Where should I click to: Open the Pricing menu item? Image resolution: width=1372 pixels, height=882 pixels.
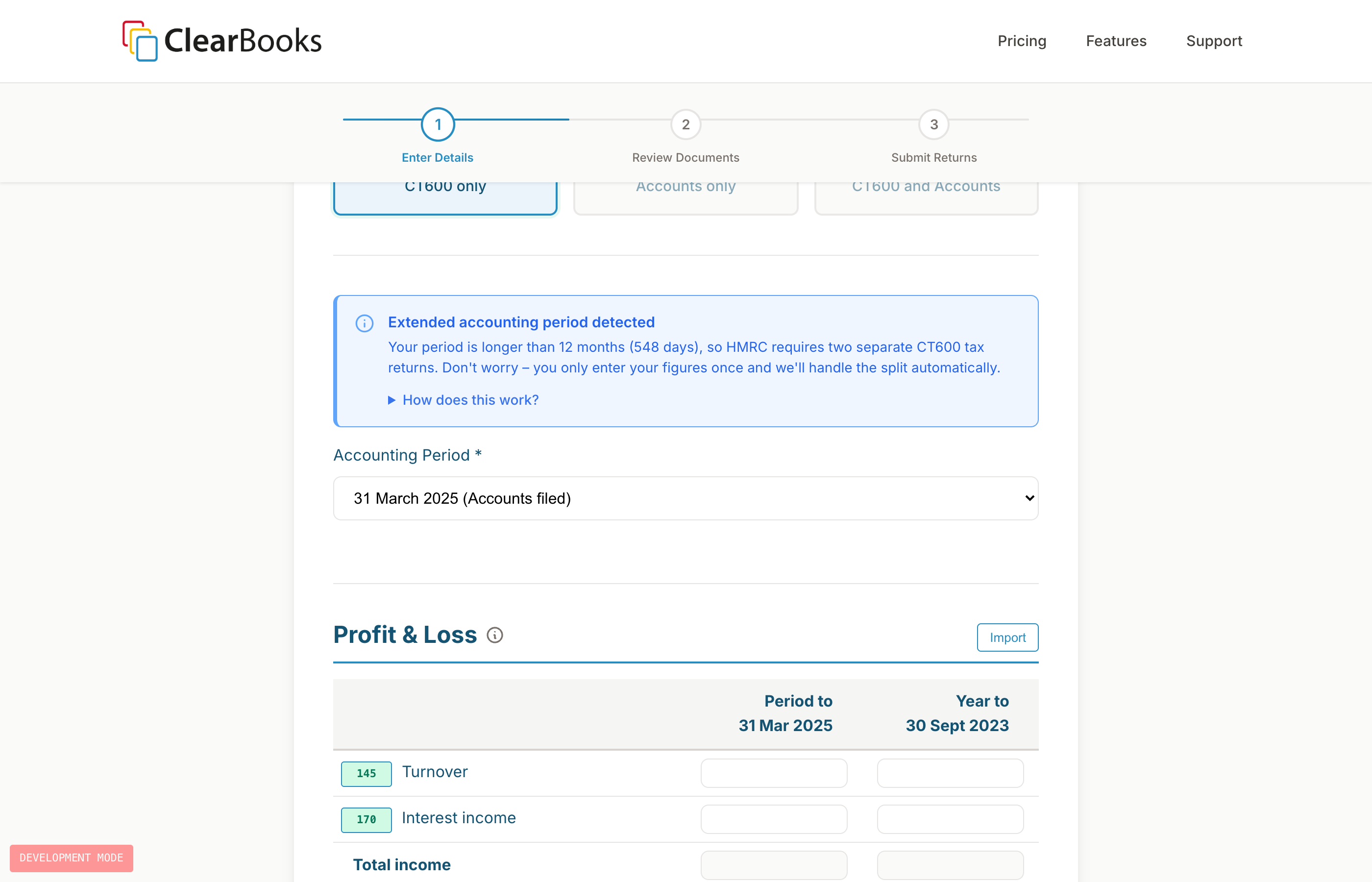point(1022,41)
